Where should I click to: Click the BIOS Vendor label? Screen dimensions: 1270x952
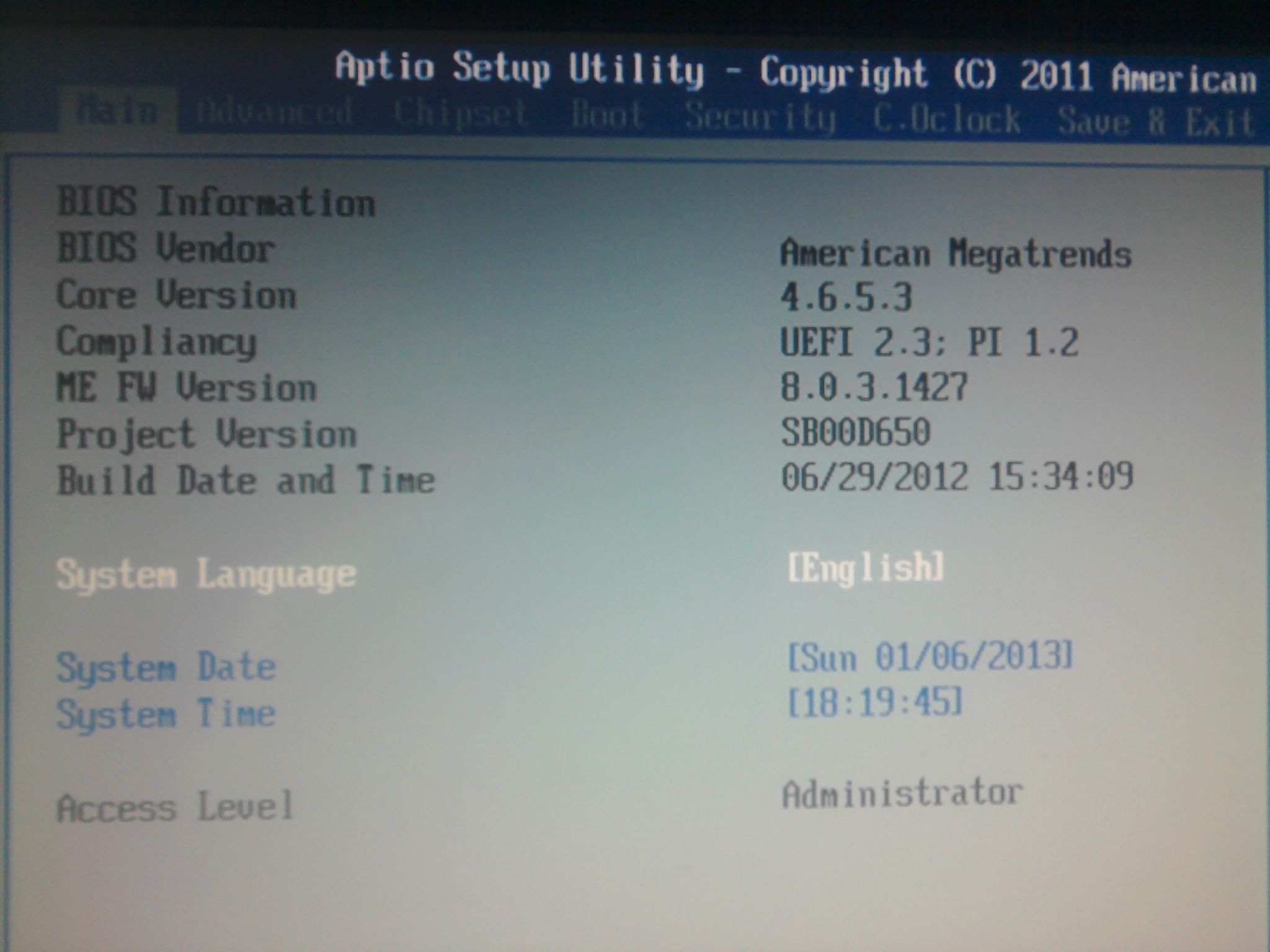coord(166,248)
